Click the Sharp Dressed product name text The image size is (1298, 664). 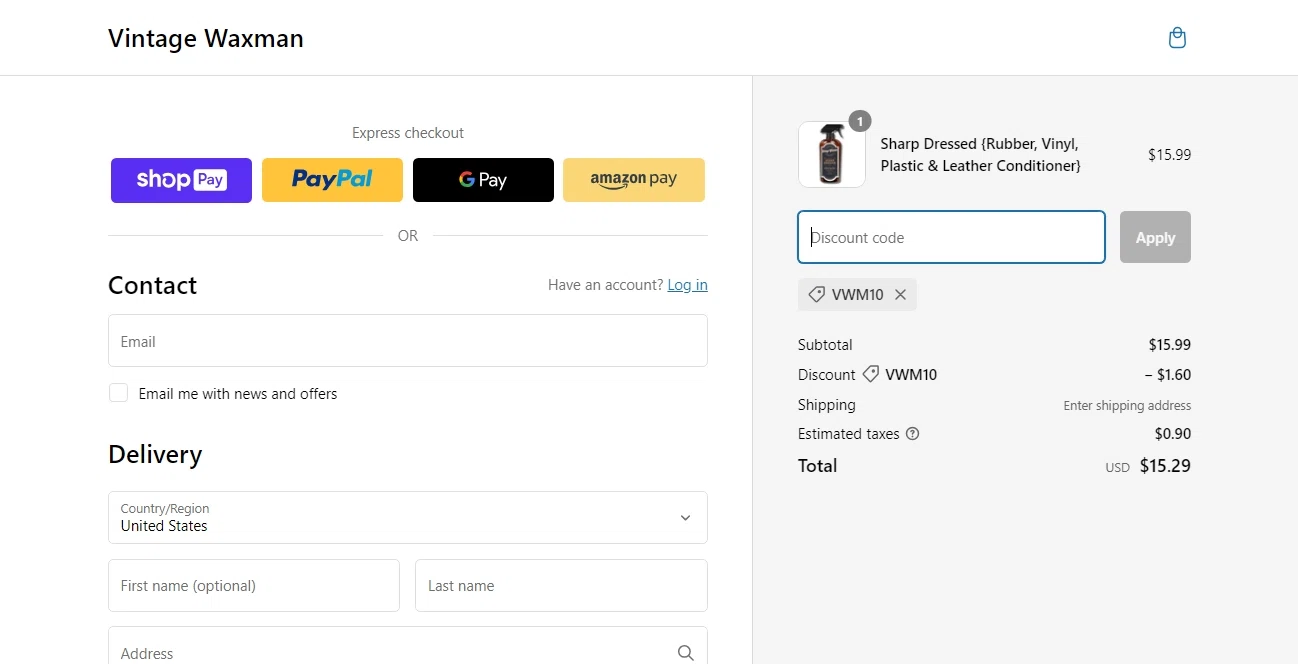tap(980, 155)
